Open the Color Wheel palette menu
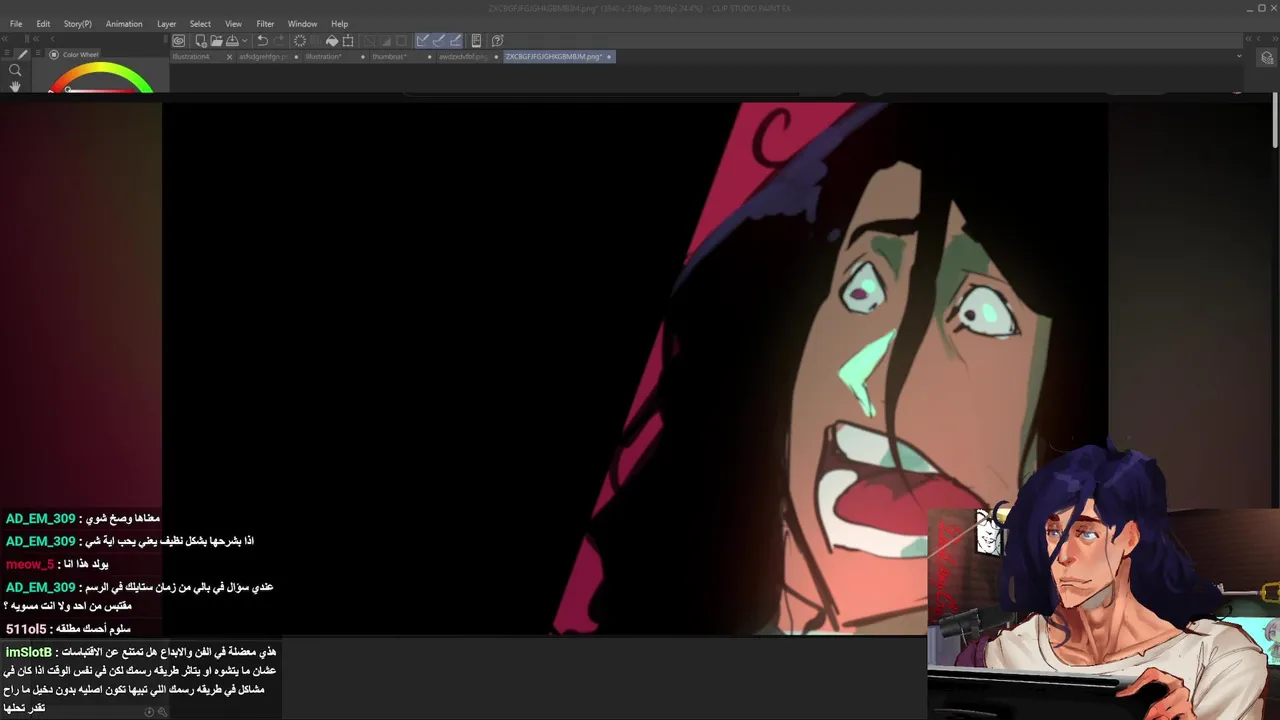The width and height of the screenshot is (1280, 720). pos(38,53)
